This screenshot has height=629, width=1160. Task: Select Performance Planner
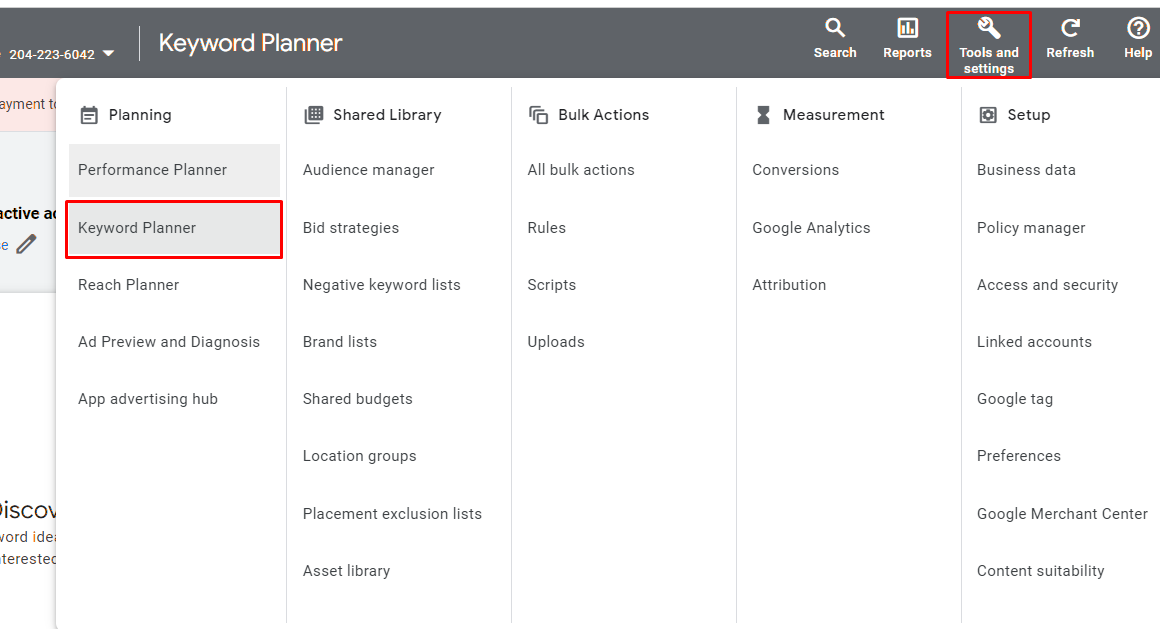[x=174, y=170]
